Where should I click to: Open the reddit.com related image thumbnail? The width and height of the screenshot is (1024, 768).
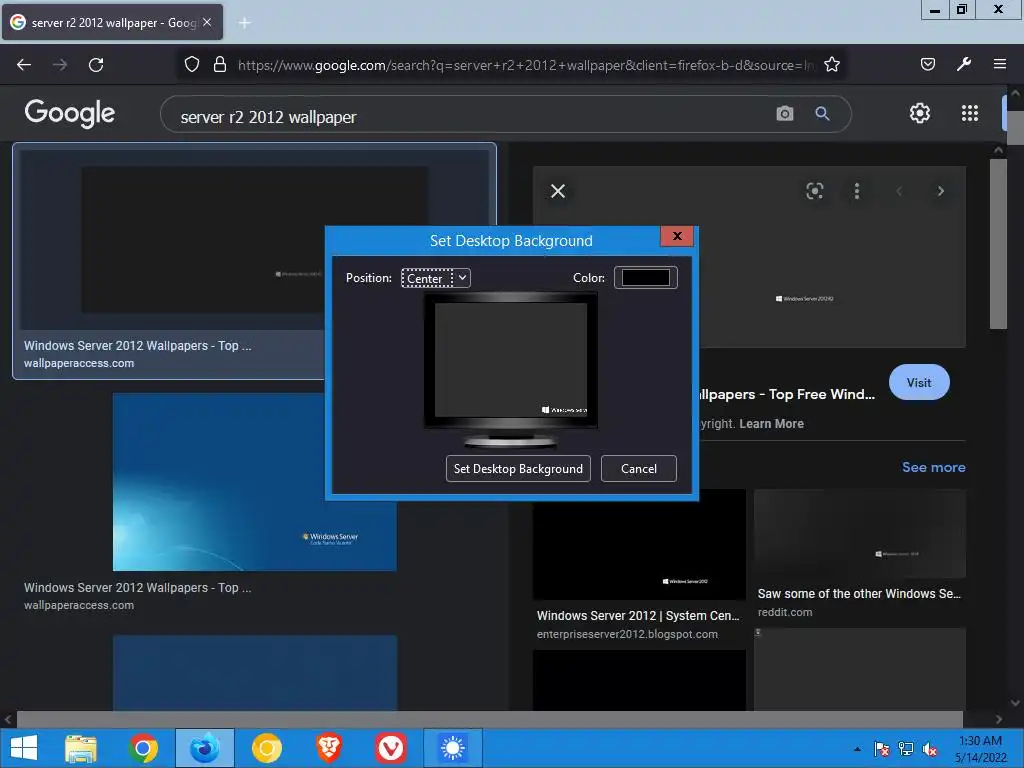[859, 533]
